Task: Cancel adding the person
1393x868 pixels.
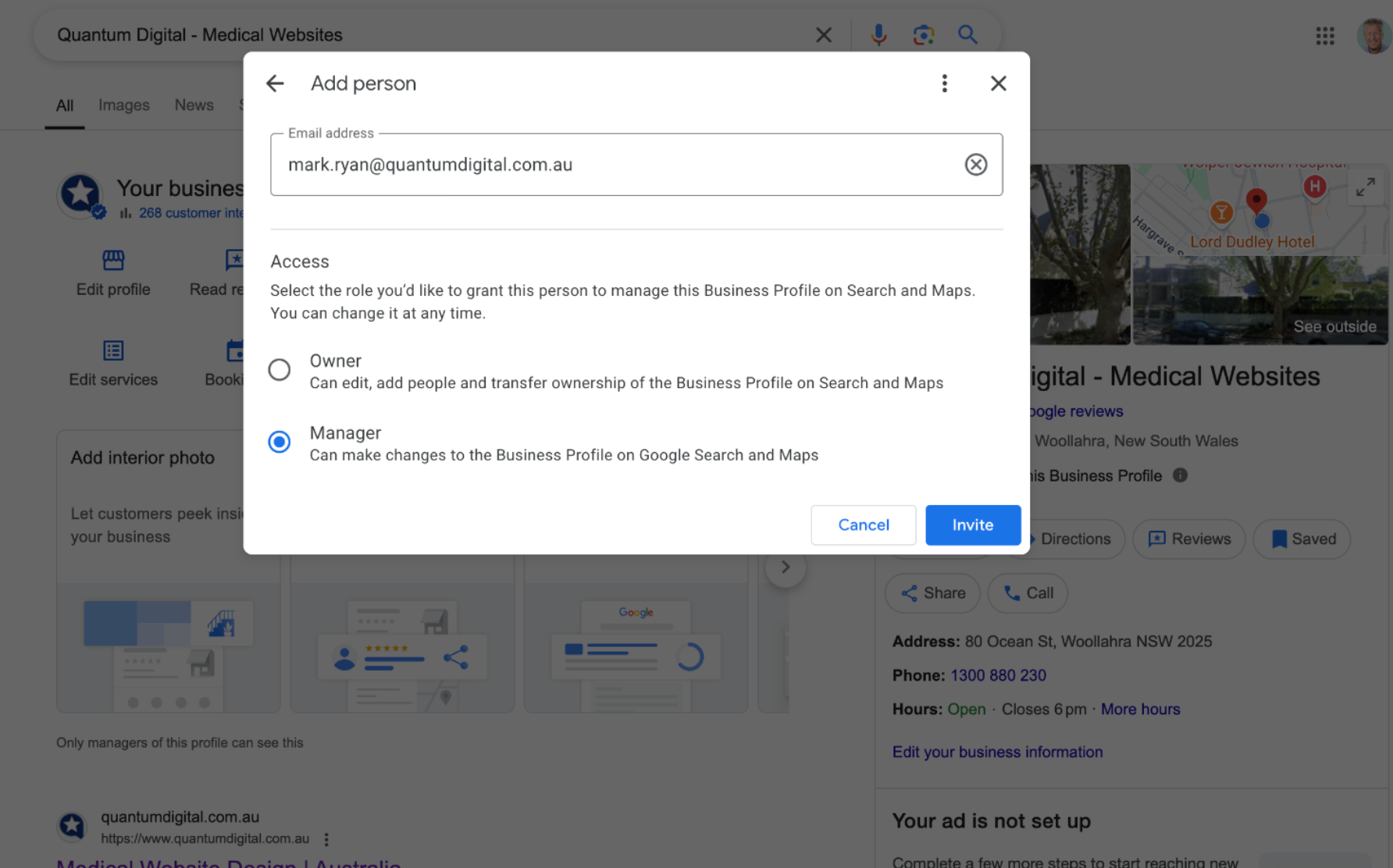Action: (x=863, y=525)
